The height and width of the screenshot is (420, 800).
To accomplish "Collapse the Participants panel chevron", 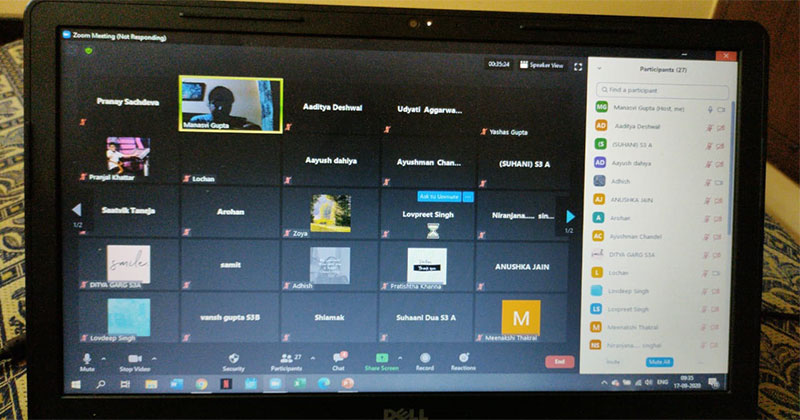I will (x=598, y=68).
